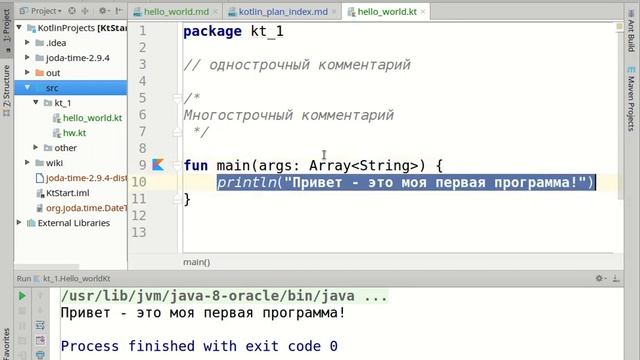This screenshot has width=640, height=360.
Task: Click the scroll-from-source target icon in Project toolbar
Action: (72, 11)
